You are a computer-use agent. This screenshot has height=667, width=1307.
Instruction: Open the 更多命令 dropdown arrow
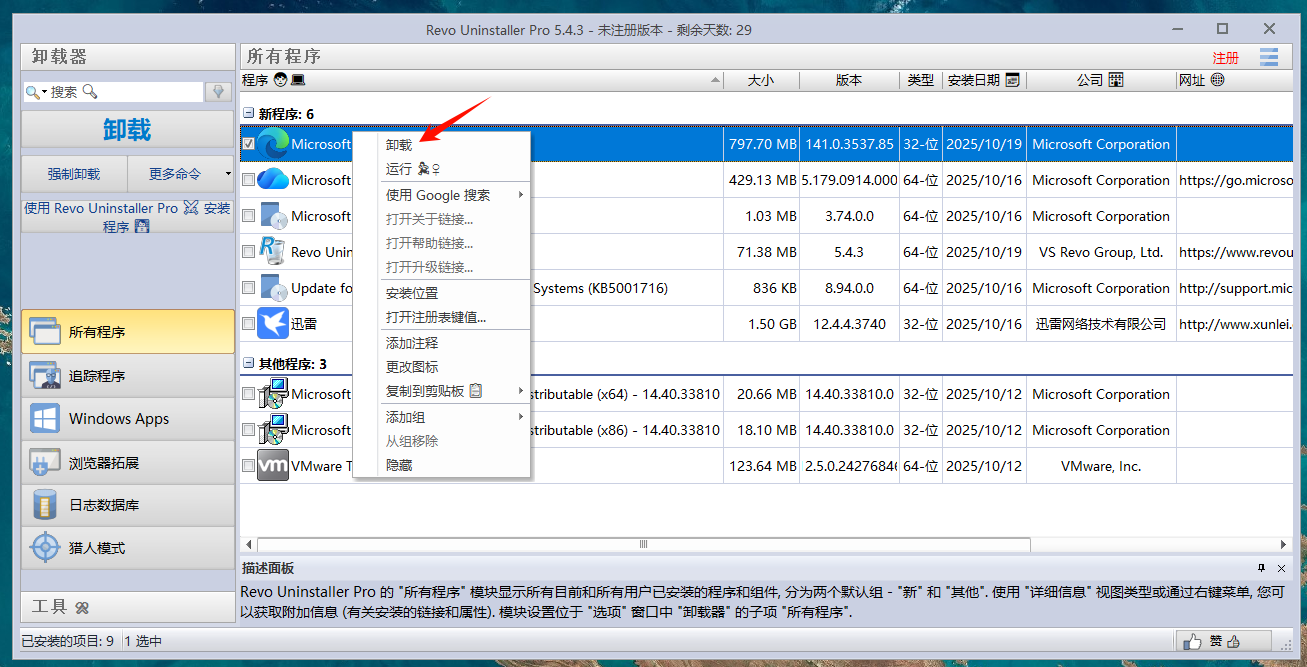(x=229, y=174)
